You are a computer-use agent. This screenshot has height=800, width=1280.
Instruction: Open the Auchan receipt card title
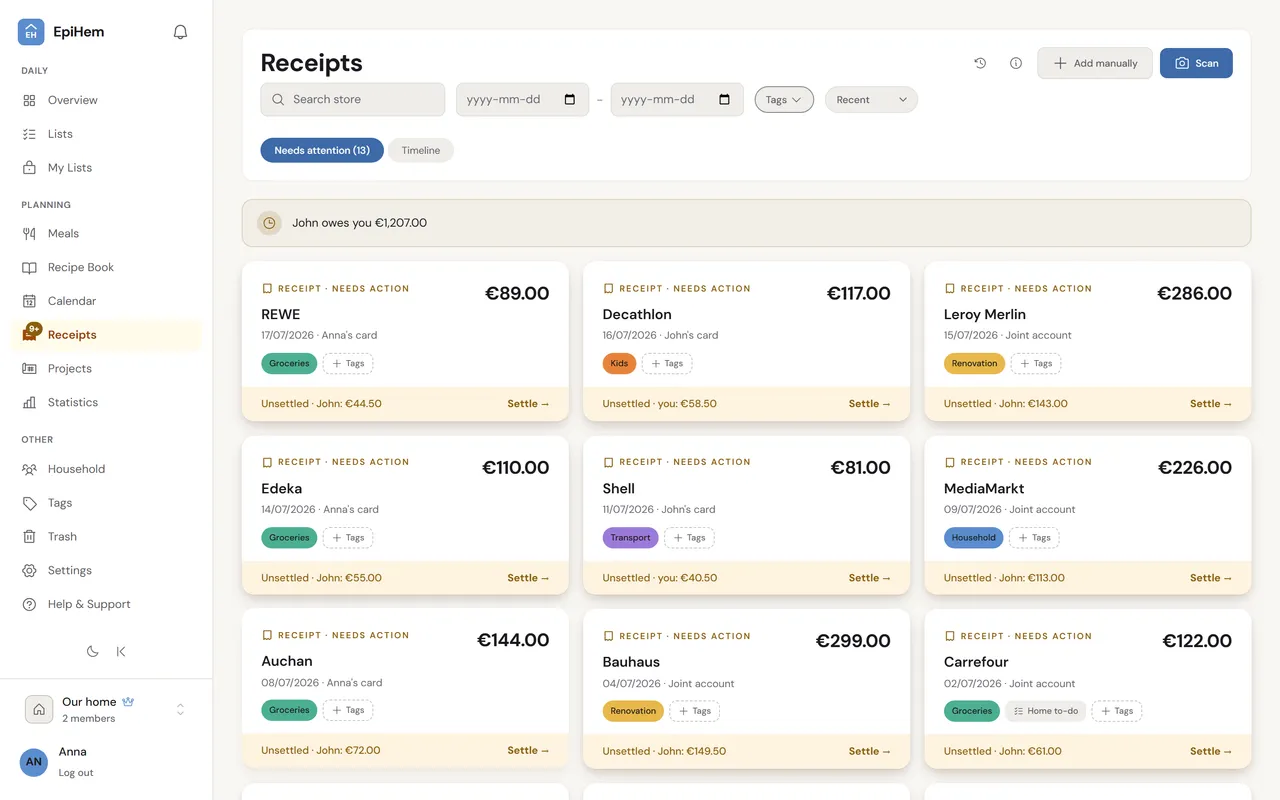(x=287, y=661)
